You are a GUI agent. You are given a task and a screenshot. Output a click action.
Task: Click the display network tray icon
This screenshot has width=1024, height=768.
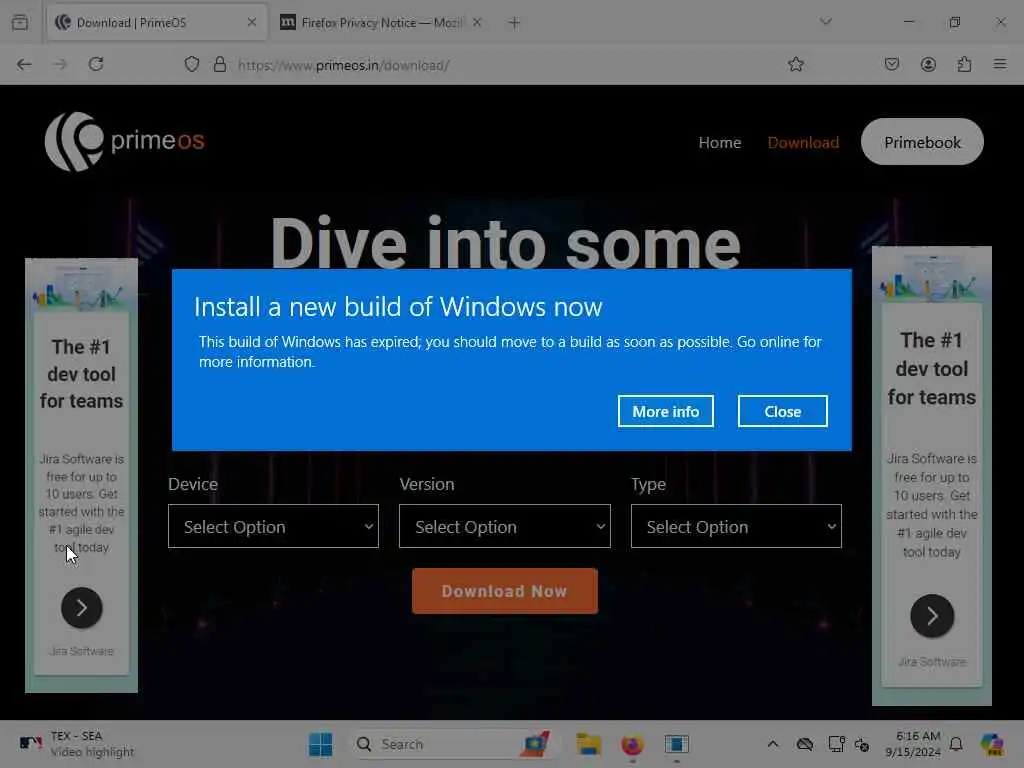836,744
